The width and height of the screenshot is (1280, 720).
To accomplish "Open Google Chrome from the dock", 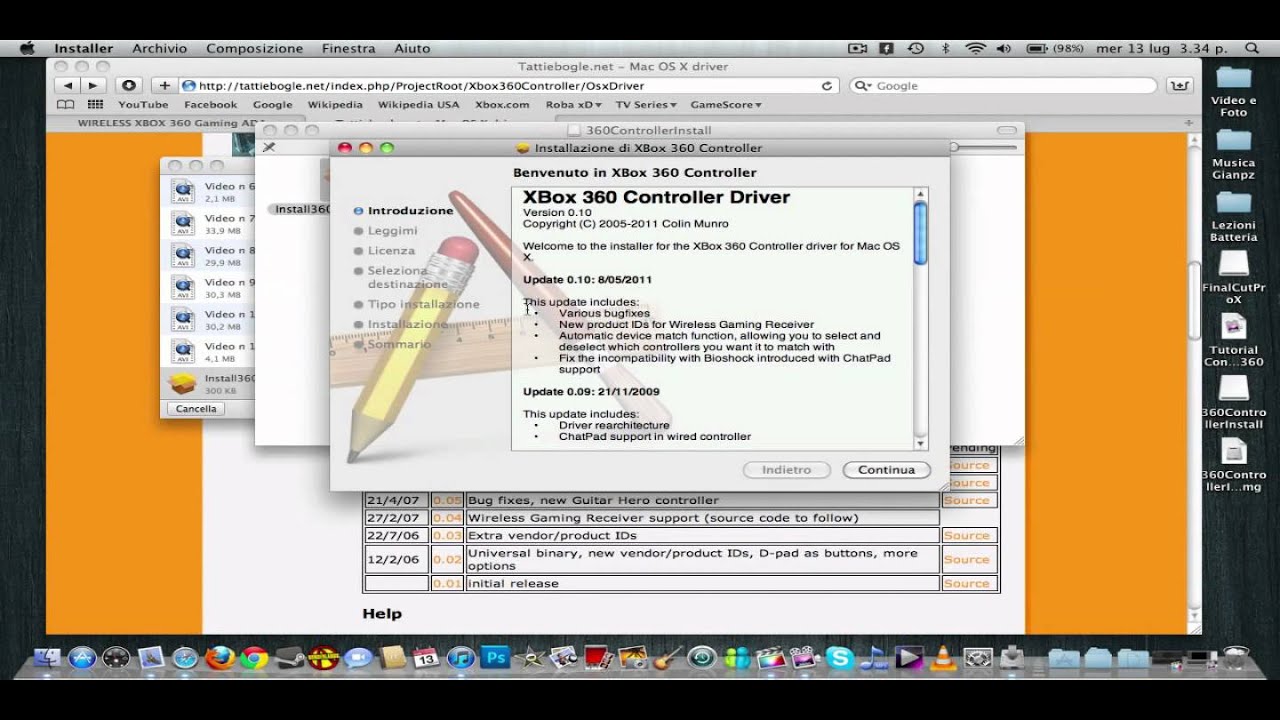I will 254,657.
